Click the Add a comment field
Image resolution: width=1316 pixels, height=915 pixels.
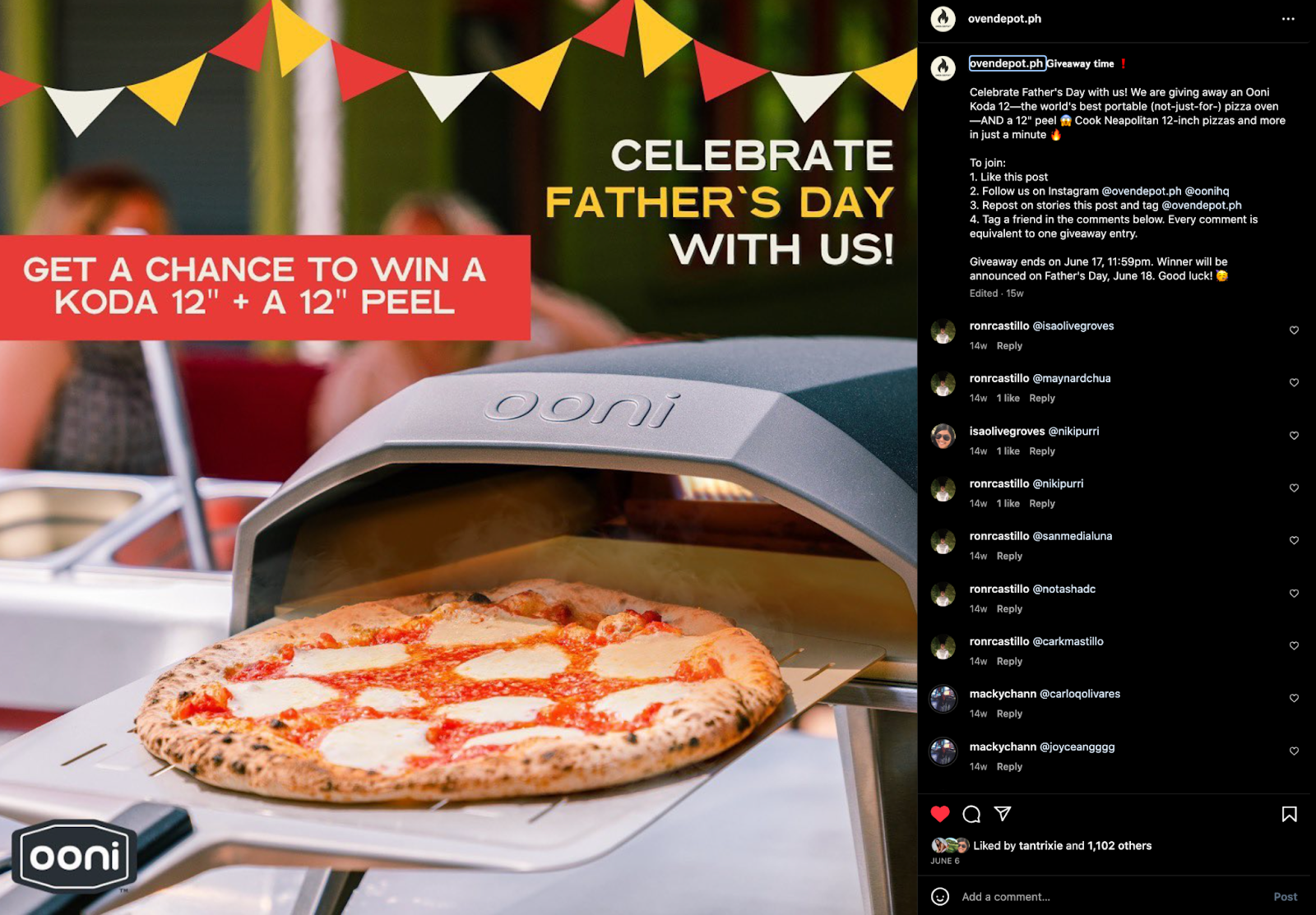(1110, 897)
